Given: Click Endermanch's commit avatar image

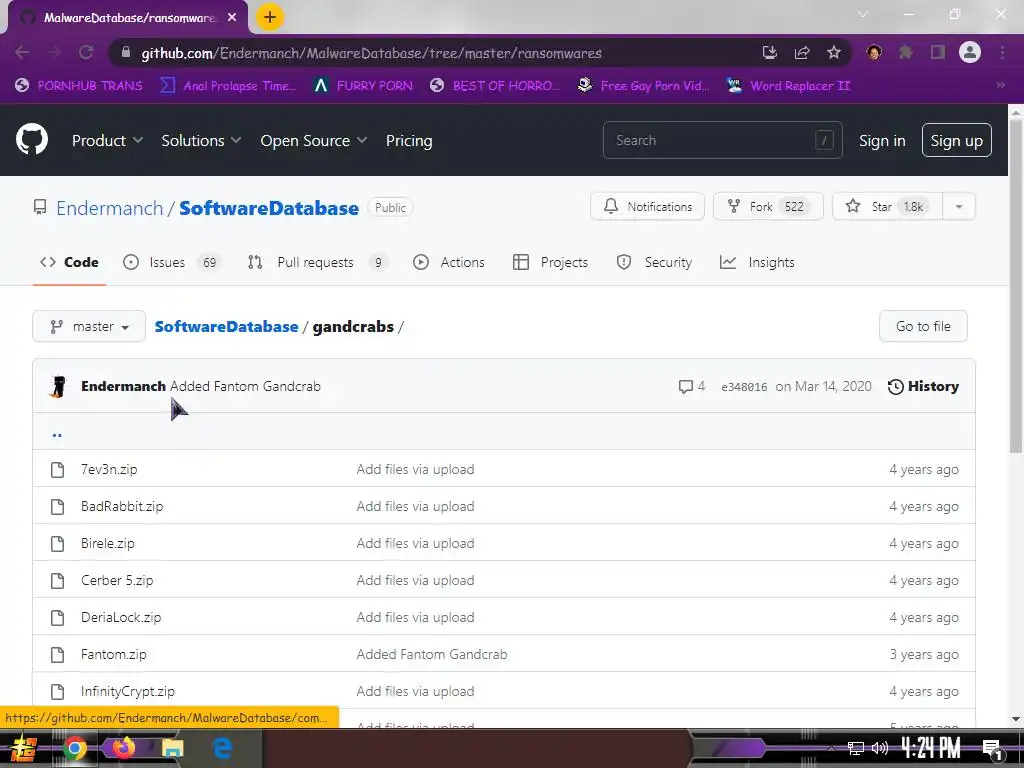Looking at the screenshot, I should (x=59, y=387).
